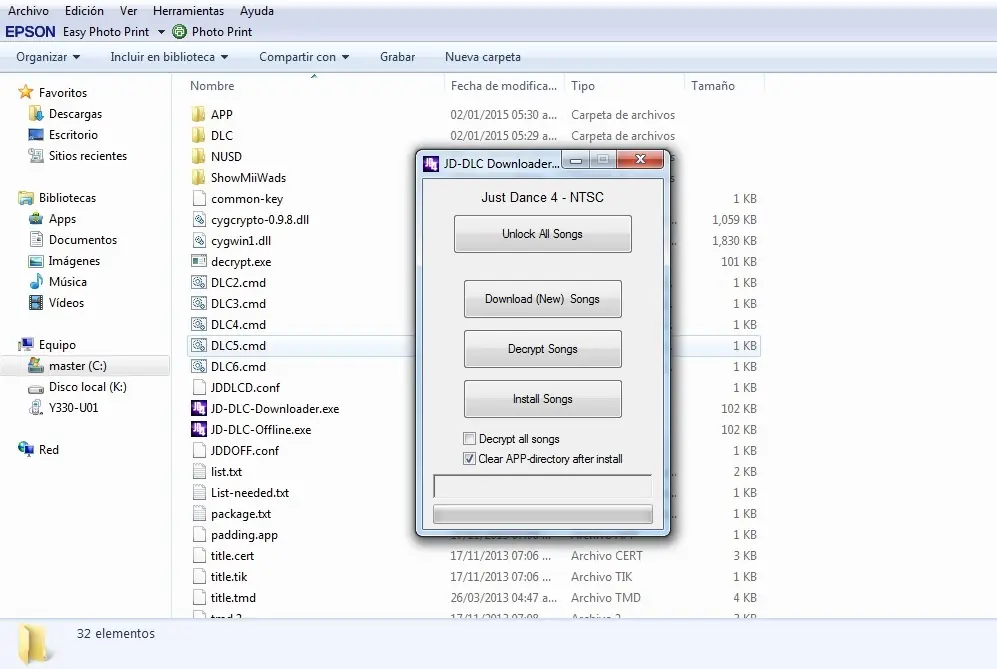The height and width of the screenshot is (669, 997).
Task: Click the cygcrypto-0.9.8.dll file icon
Action: pyautogui.click(x=199, y=219)
